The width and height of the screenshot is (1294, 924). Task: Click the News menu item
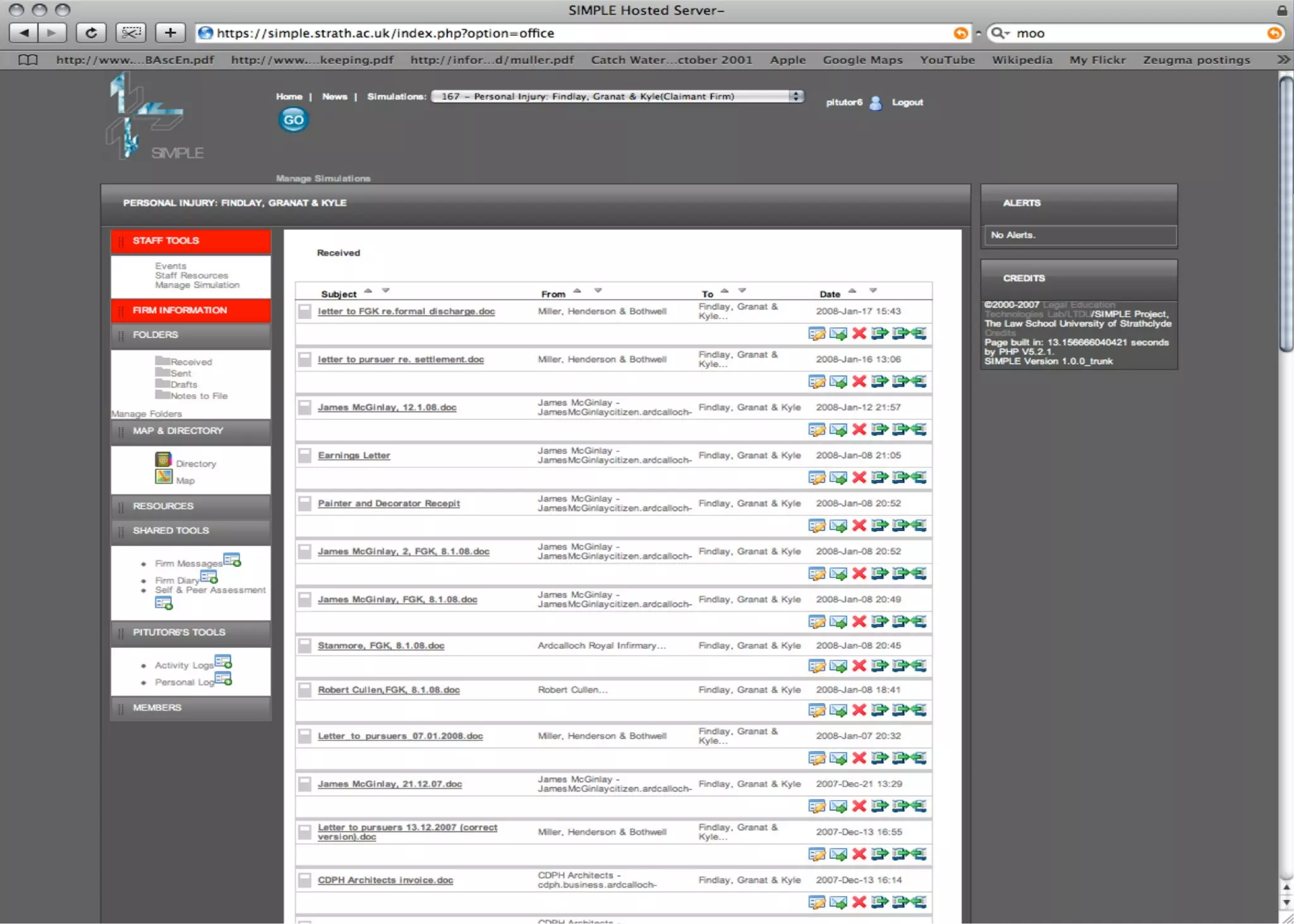point(334,97)
